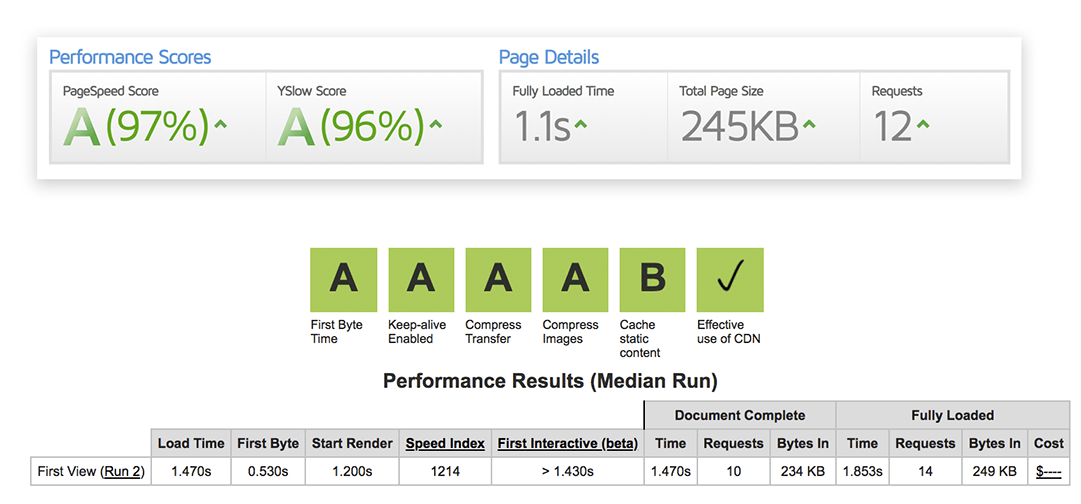Select the Compress Transfer grade A tile

[498, 279]
